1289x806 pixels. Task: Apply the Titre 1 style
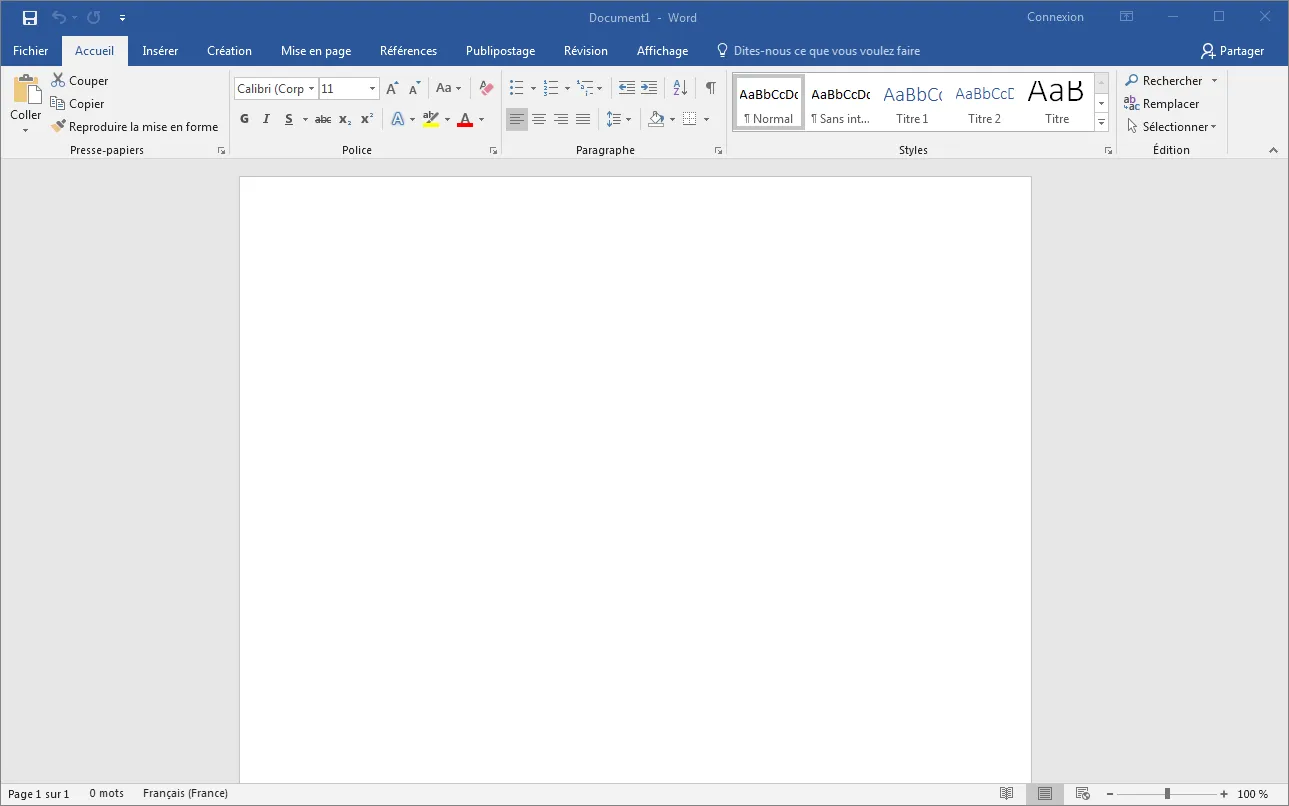click(x=912, y=103)
